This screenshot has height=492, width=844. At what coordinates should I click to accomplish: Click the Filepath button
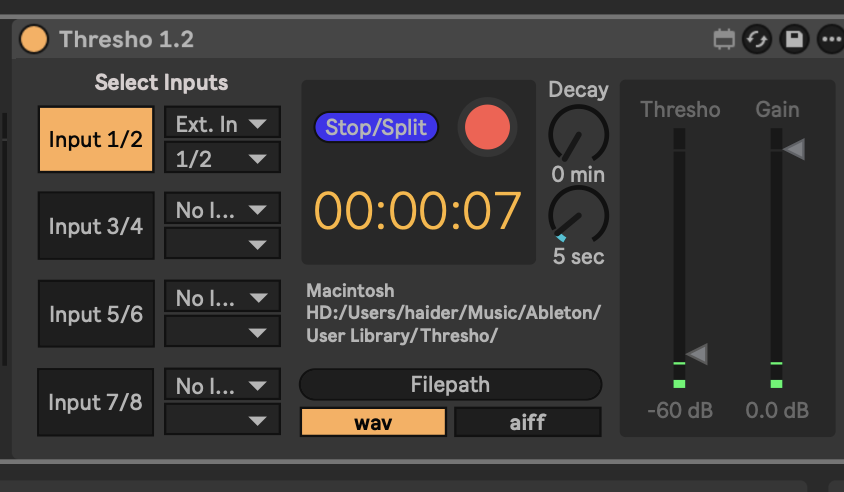tap(450, 385)
